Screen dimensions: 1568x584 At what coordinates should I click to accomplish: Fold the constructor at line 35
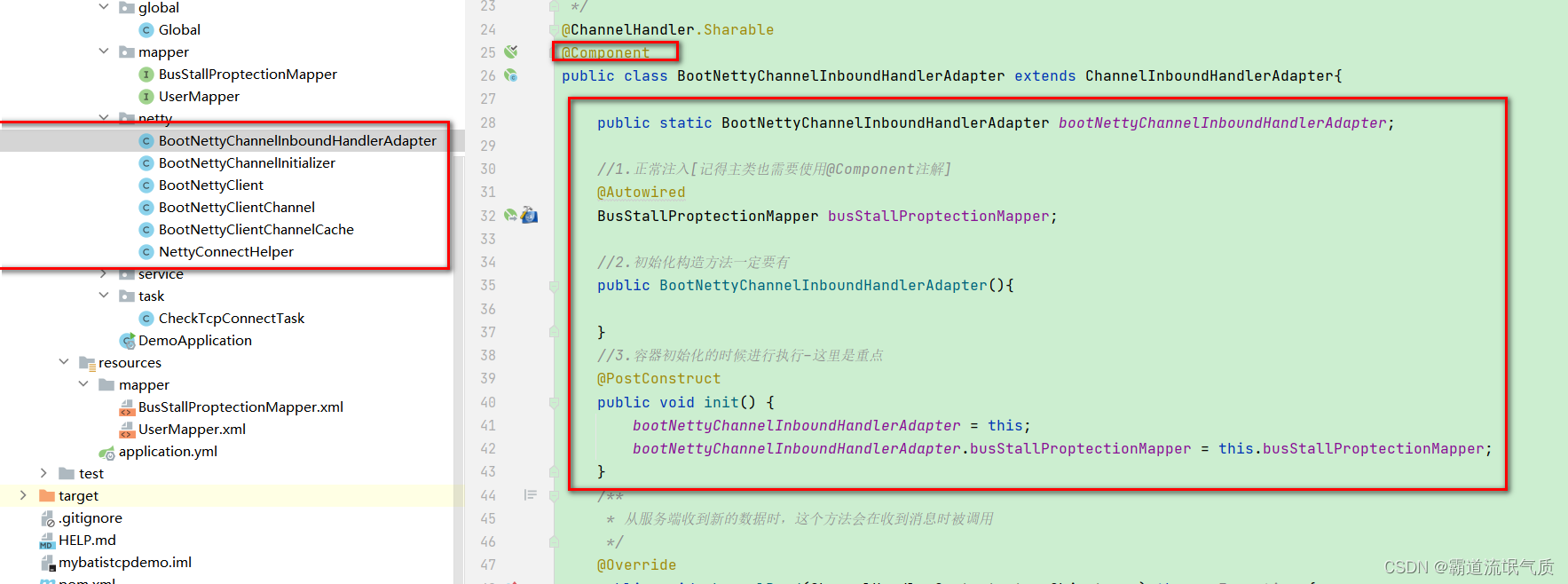[554, 286]
